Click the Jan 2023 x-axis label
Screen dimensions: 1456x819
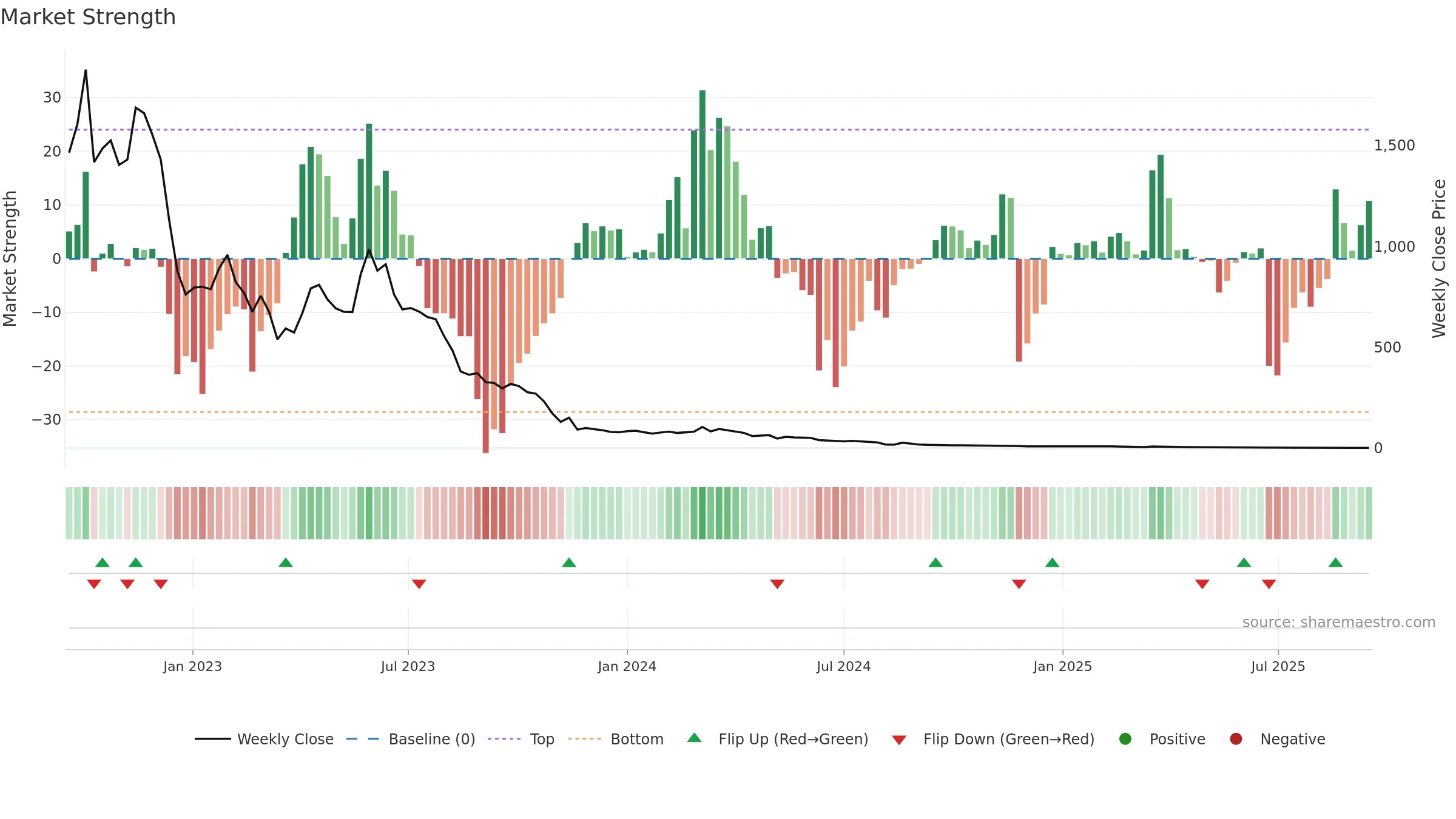click(192, 666)
